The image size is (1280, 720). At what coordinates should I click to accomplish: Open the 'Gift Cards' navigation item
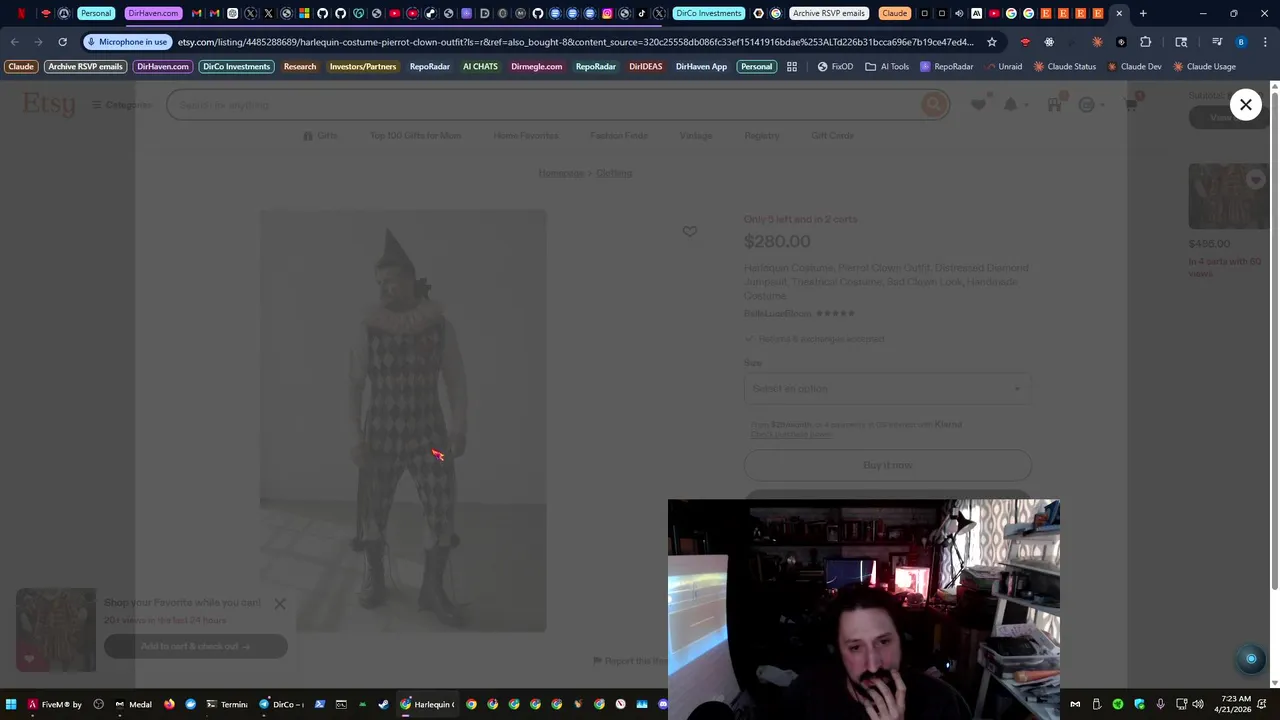coord(833,136)
